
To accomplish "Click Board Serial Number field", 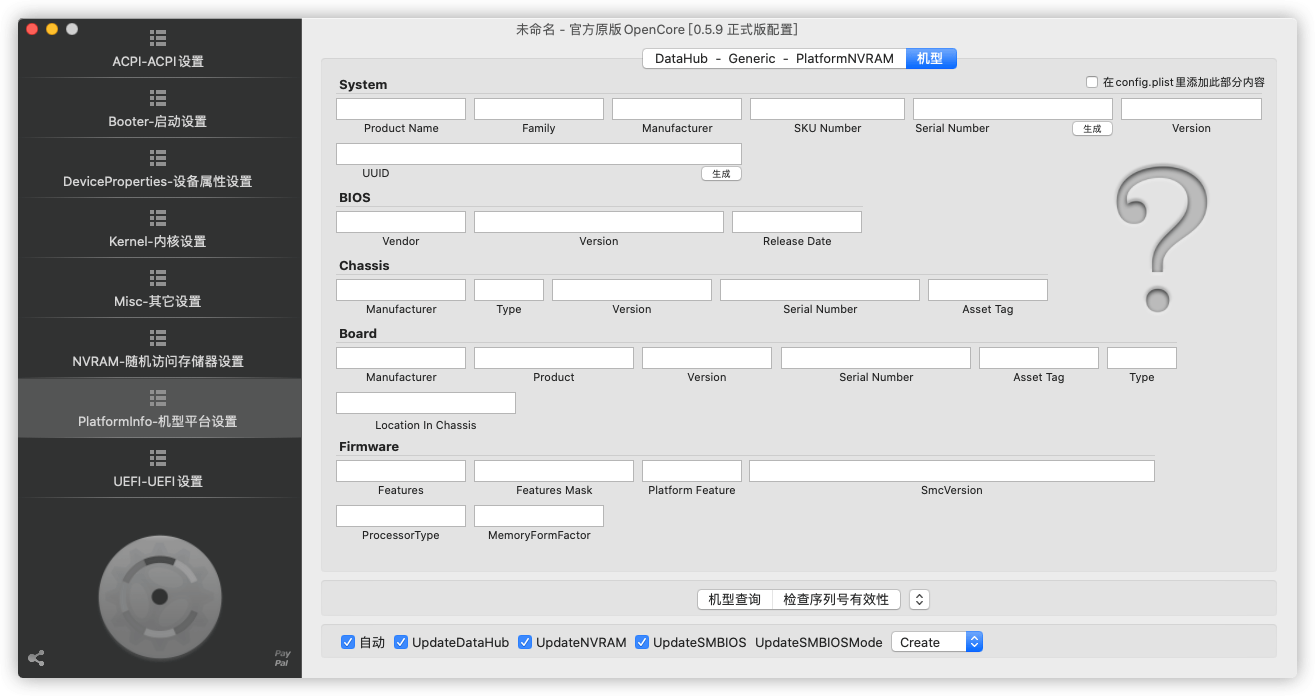I will [x=876, y=358].
